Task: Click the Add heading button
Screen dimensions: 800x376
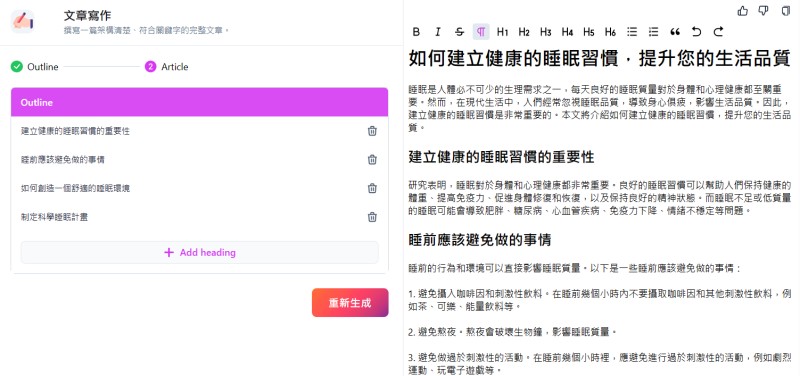Action: [199, 253]
